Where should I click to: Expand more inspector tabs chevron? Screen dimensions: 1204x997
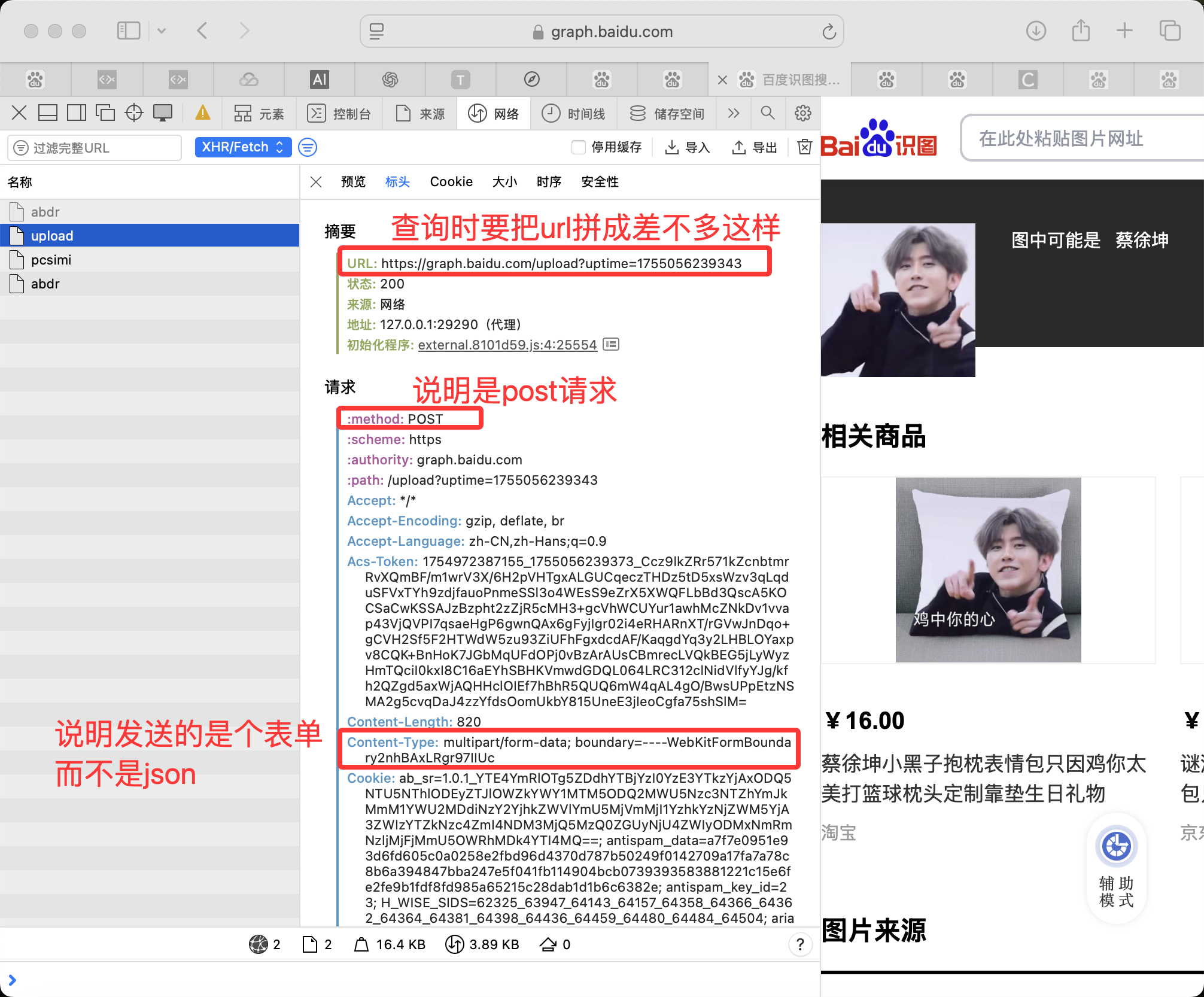[x=734, y=113]
